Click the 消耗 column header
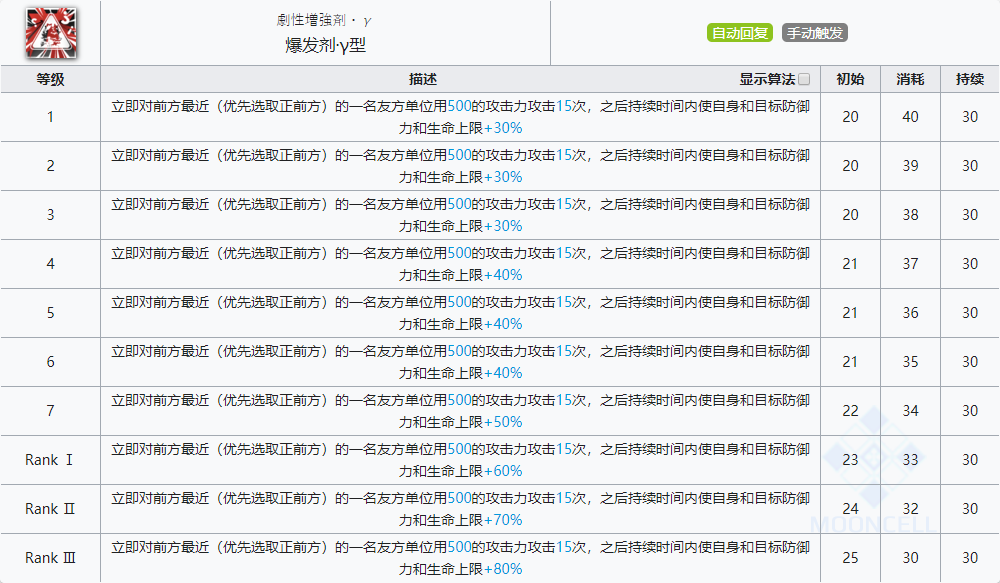The height and width of the screenshot is (583, 1000). 910,79
